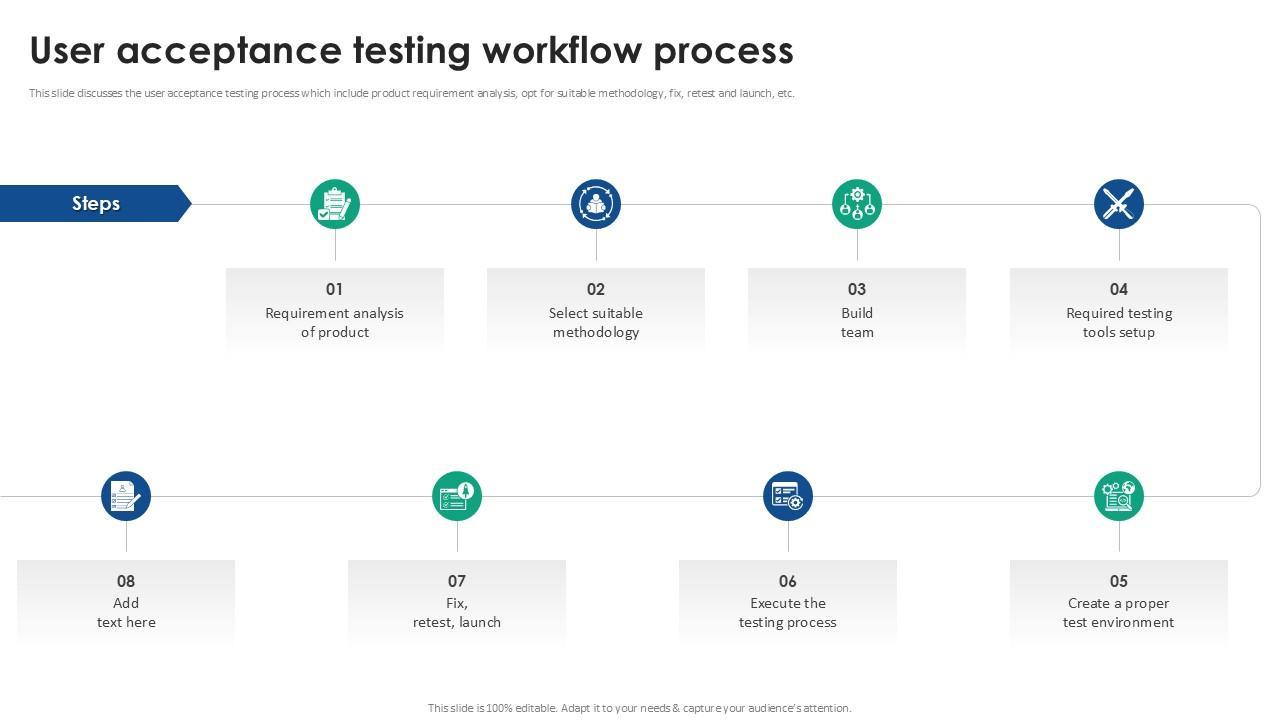Click the 'Required testing tools setup' box
Image resolution: width=1280 pixels, height=720 pixels.
coord(1119,310)
